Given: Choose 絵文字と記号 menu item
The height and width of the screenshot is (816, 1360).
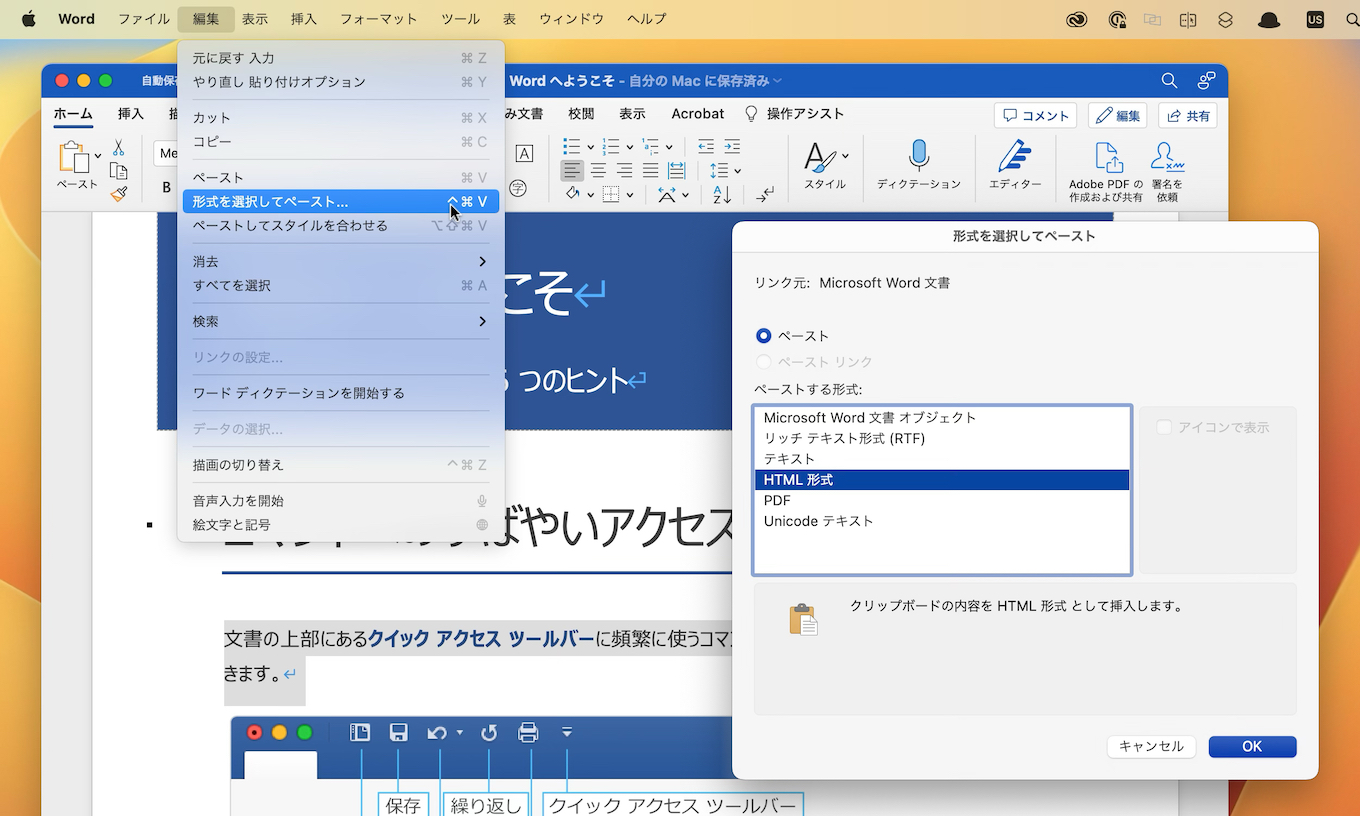Looking at the screenshot, I should pyautogui.click(x=340, y=525).
